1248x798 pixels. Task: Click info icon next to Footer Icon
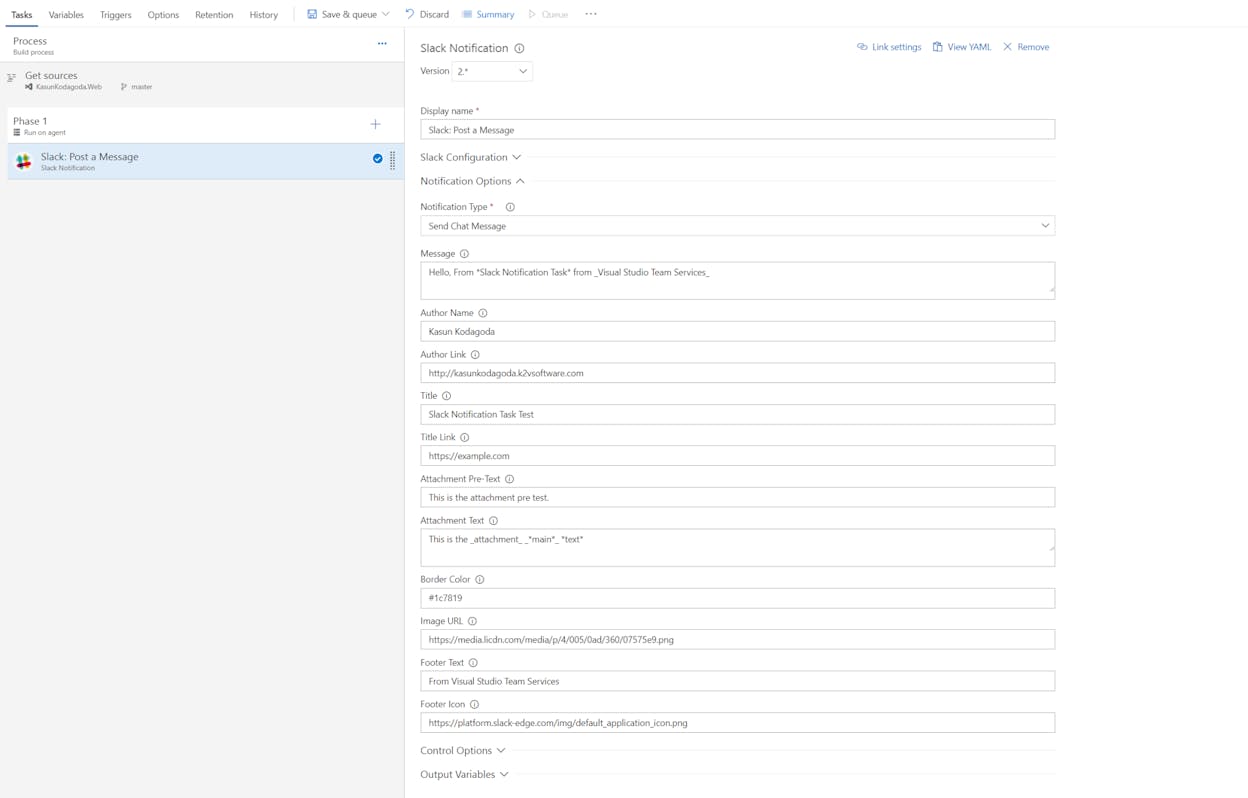(x=474, y=704)
